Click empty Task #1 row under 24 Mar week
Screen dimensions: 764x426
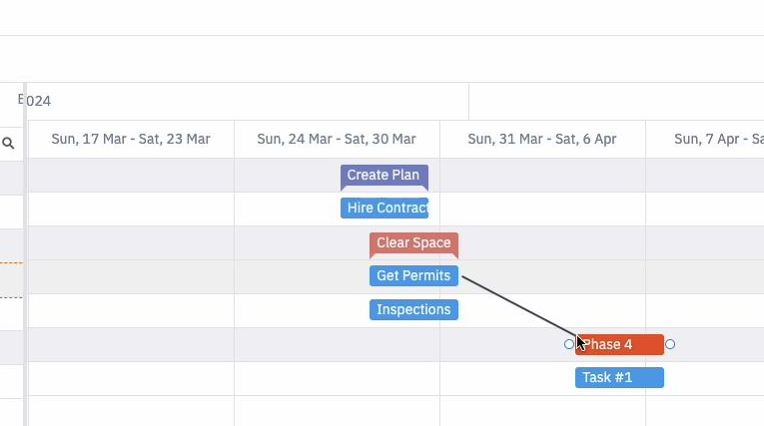tap(337, 378)
